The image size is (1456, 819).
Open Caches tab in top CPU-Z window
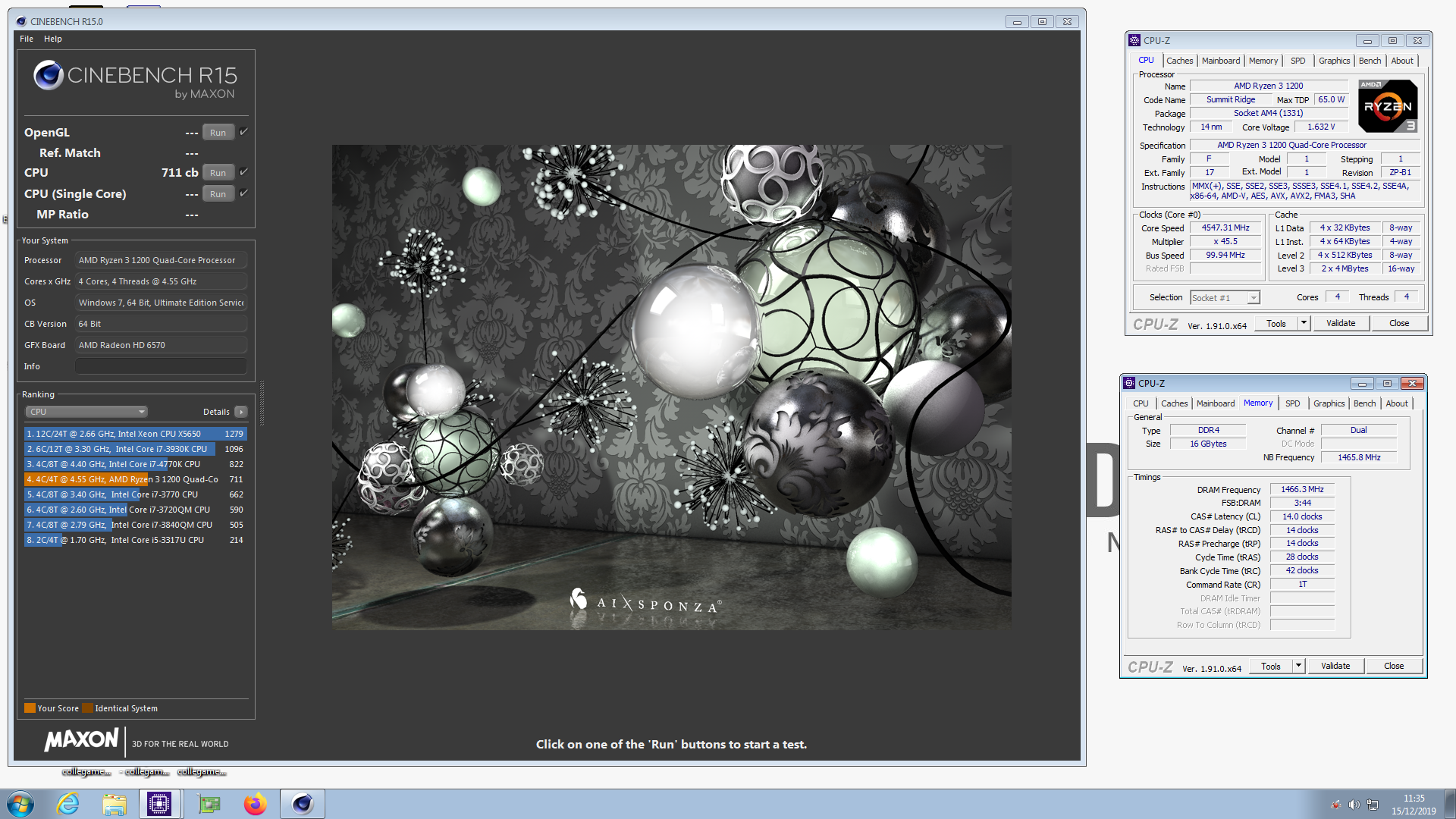click(x=1179, y=61)
